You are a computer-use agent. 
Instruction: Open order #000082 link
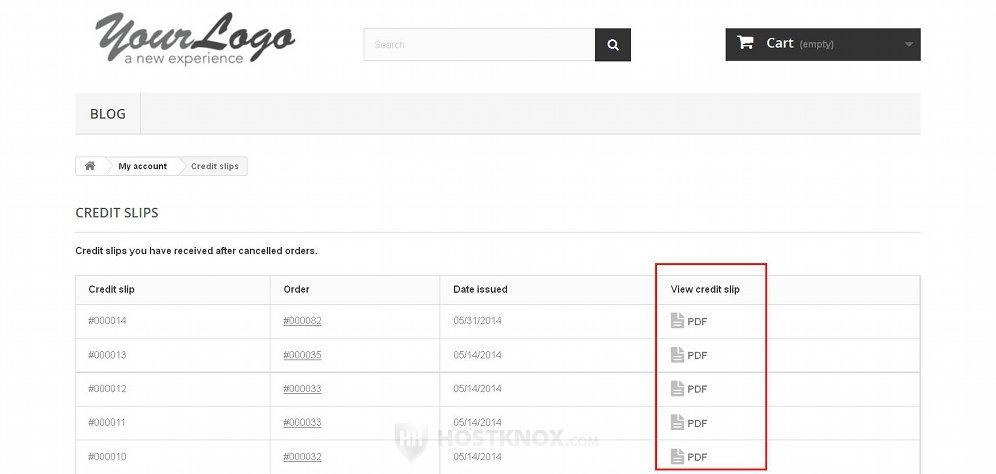point(302,321)
